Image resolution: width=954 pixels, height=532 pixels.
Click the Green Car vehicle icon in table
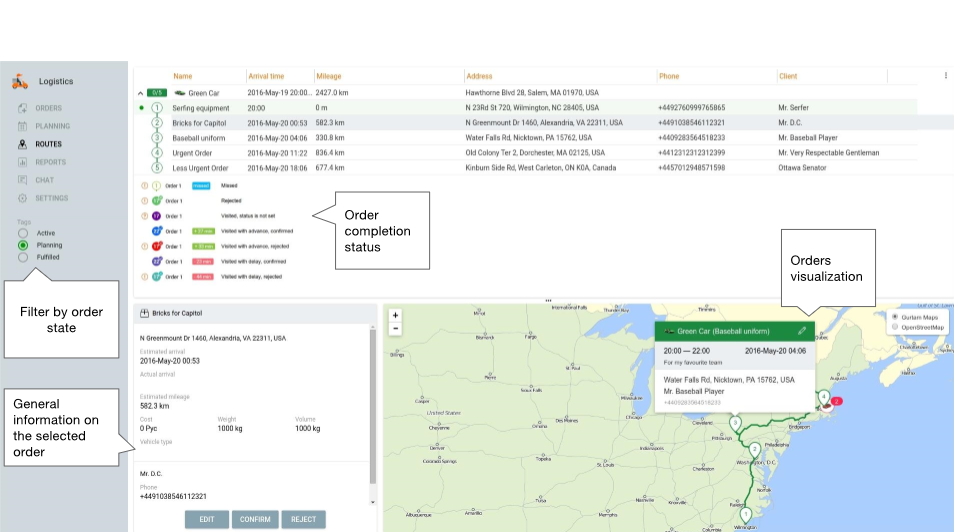(179, 93)
